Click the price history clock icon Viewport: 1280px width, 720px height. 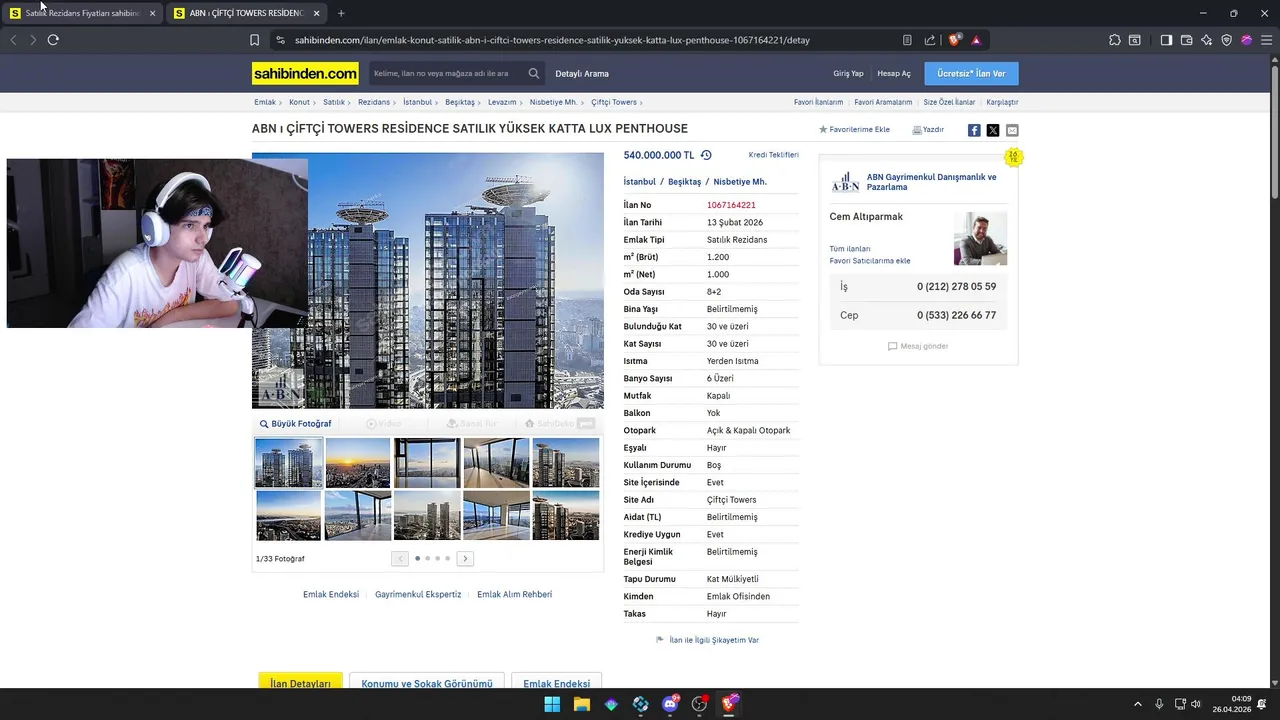tap(706, 155)
